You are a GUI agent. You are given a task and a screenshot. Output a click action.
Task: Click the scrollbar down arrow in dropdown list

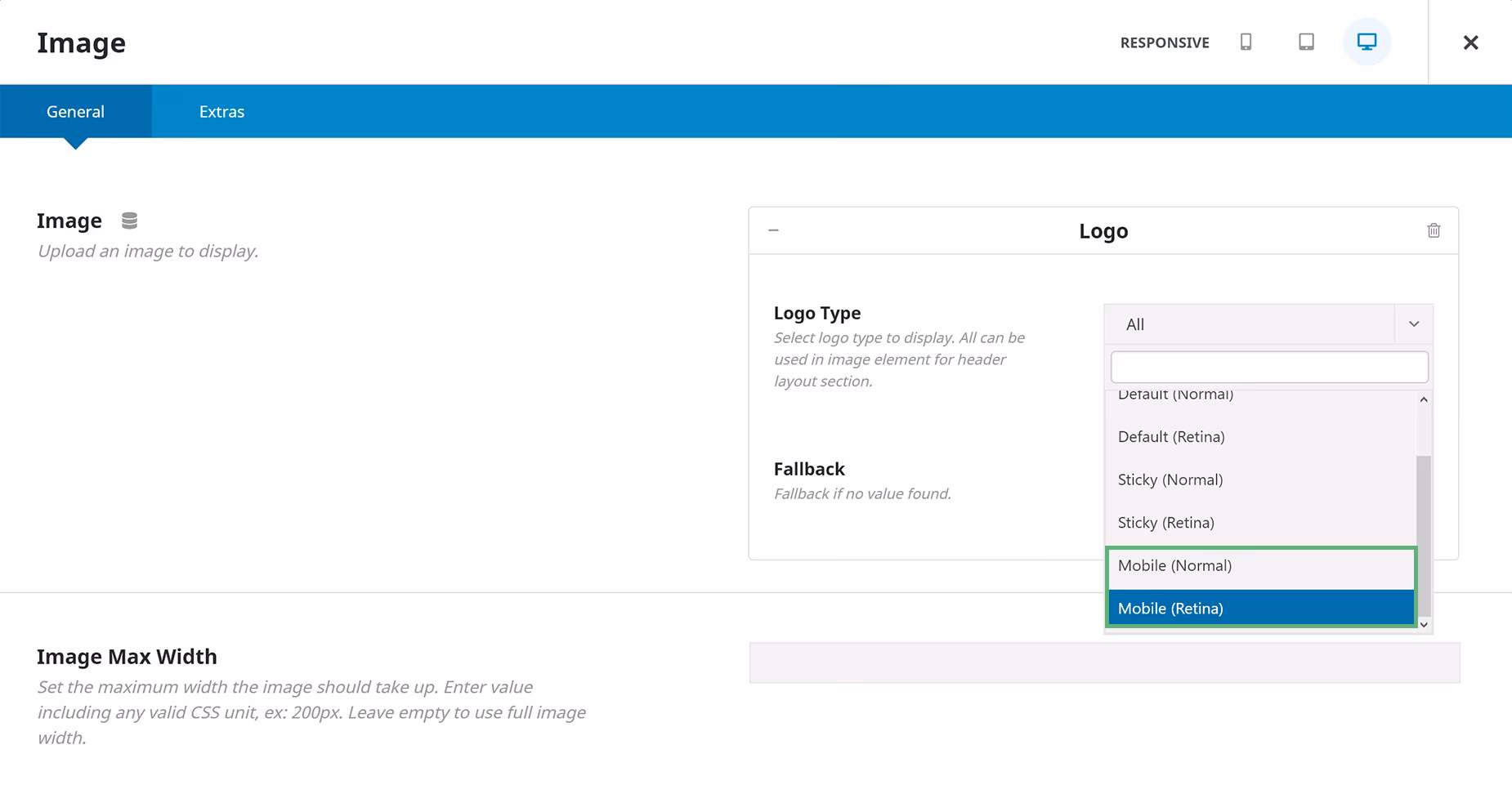click(x=1424, y=624)
